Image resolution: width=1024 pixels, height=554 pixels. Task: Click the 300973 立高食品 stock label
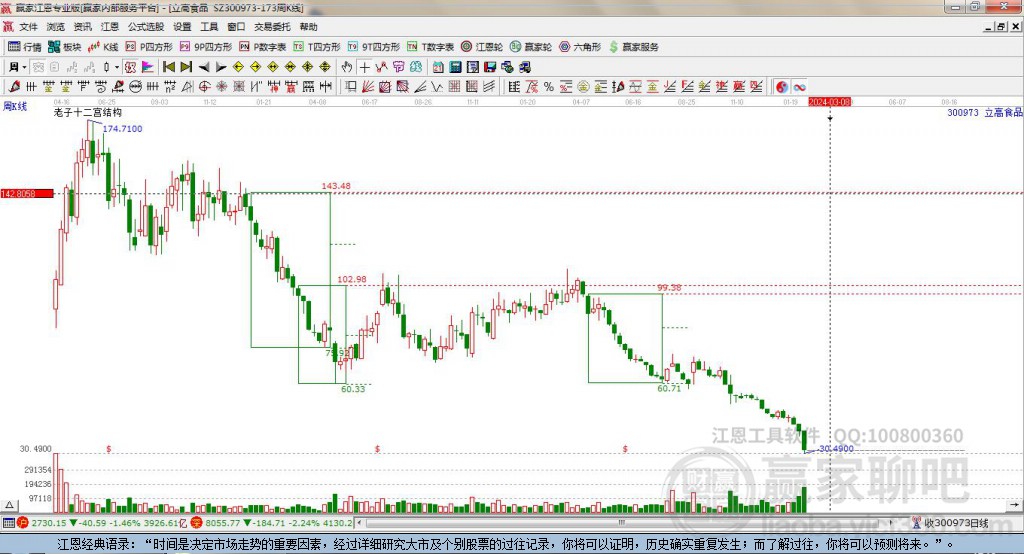(984, 112)
